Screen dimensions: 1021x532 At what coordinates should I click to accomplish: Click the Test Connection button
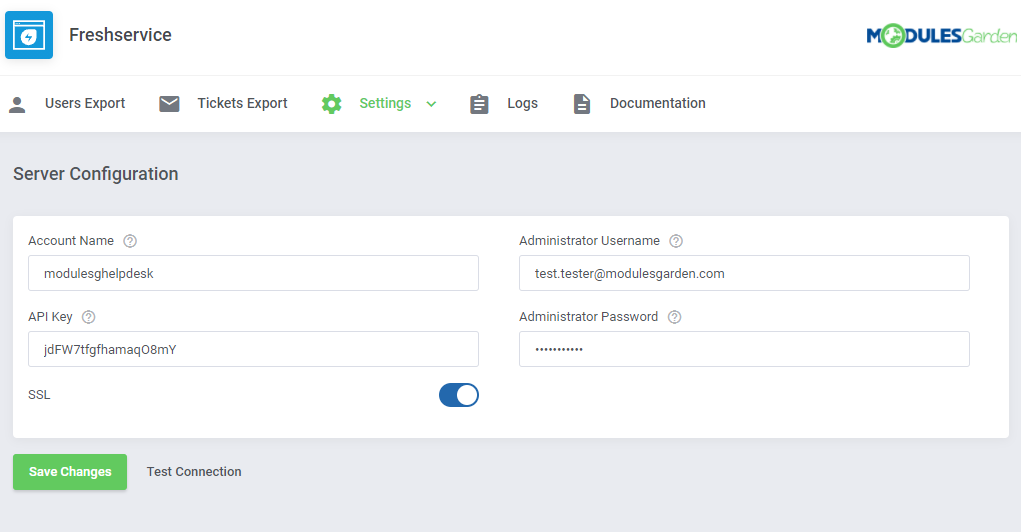coord(193,472)
